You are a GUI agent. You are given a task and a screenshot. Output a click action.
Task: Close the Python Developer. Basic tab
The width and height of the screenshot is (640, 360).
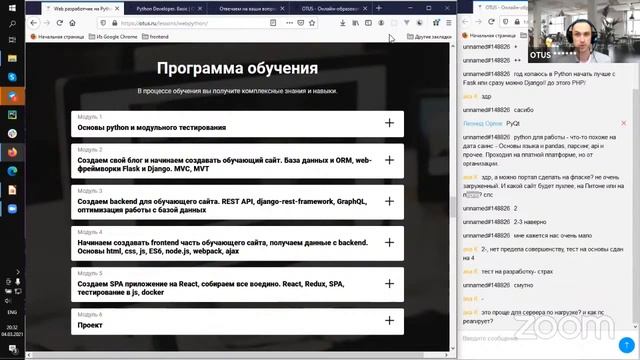(x=200, y=9)
